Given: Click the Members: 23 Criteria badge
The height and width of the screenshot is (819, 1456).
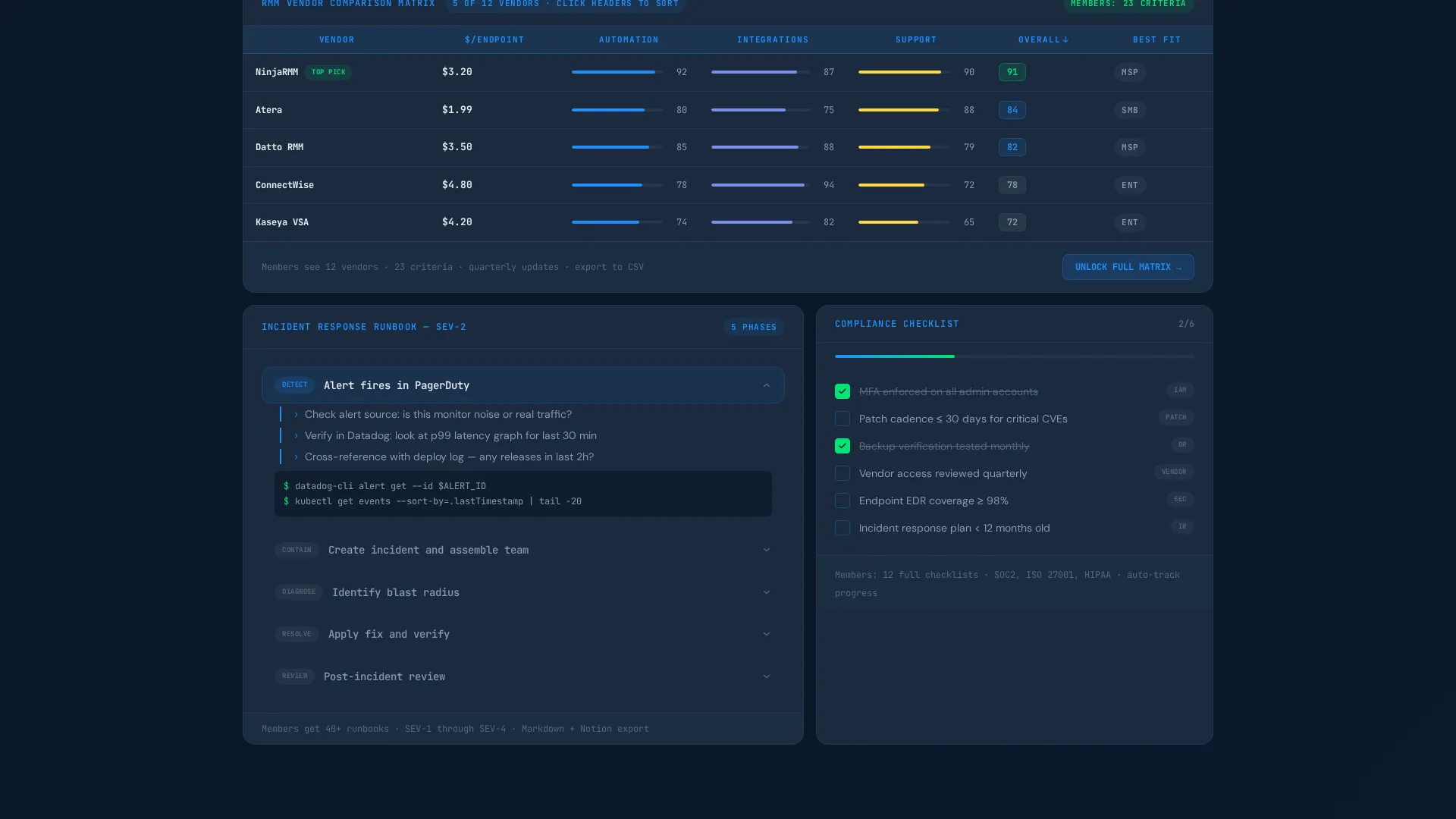Looking at the screenshot, I should pyautogui.click(x=1128, y=5).
